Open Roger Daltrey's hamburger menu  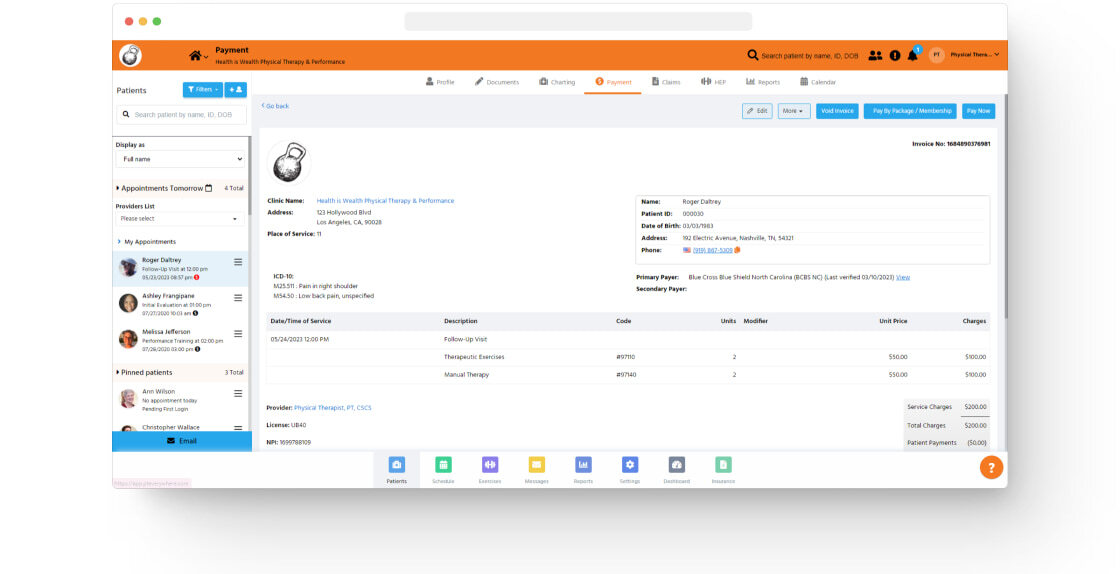(x=238, y=262)
